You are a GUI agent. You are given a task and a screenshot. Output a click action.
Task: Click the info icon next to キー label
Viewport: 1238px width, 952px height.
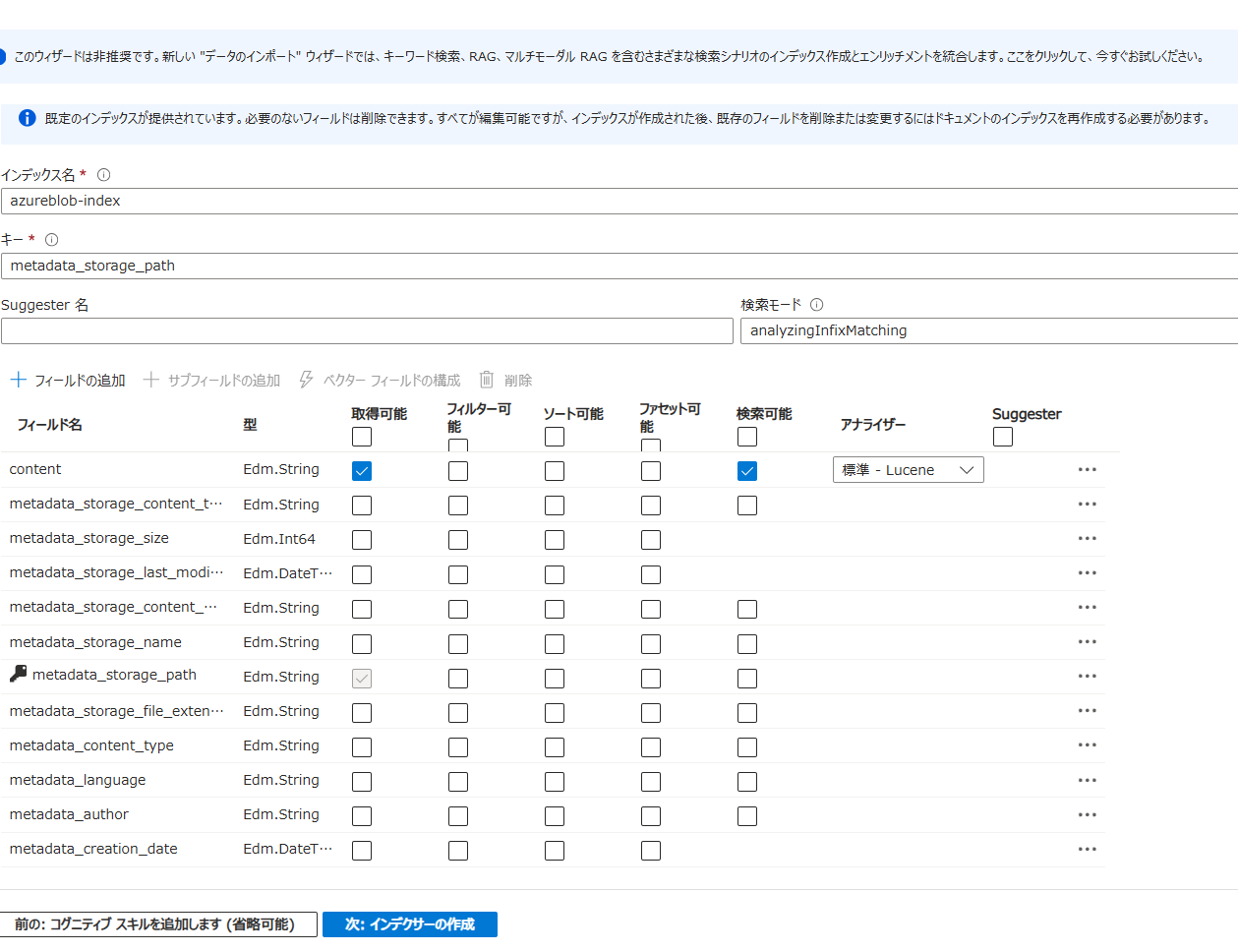[52, 240]
